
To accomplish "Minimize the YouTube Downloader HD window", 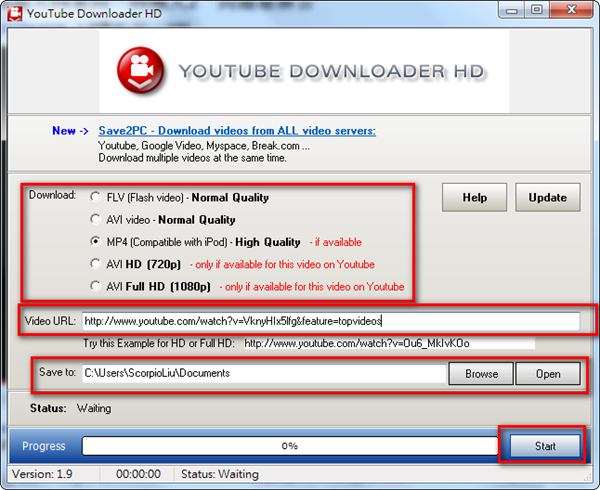I will pos(512,10).
